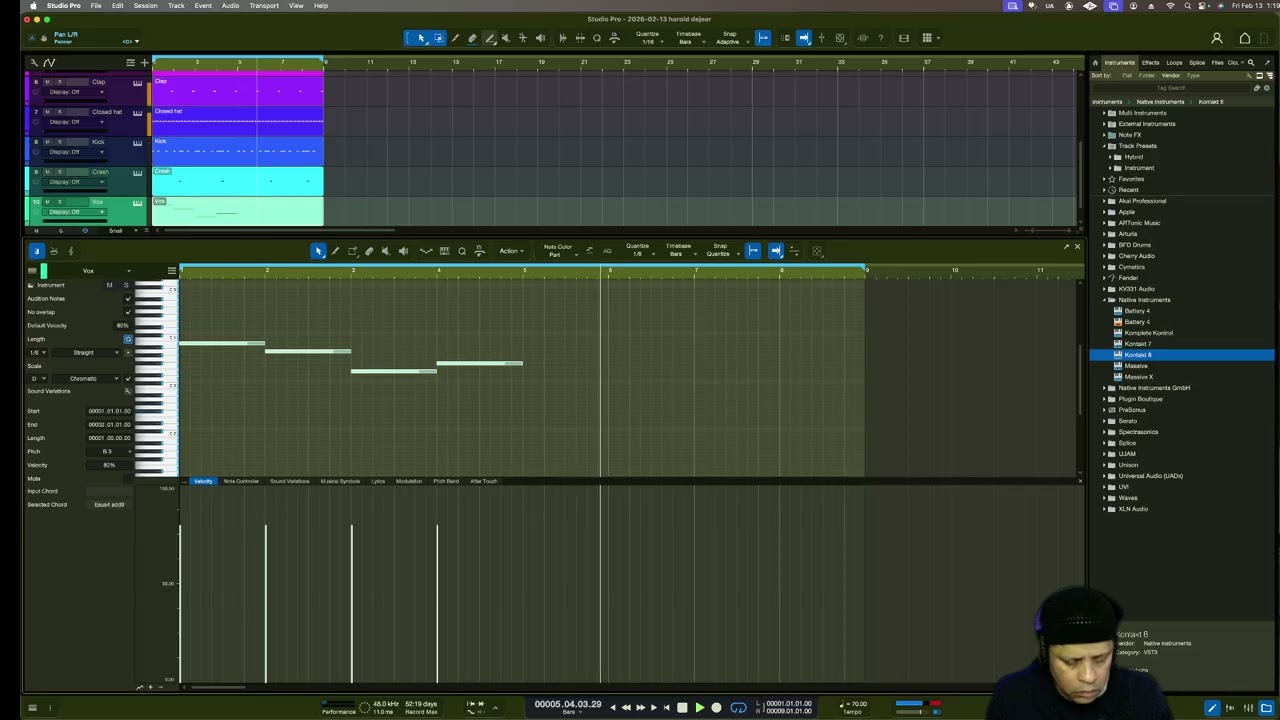Screen dimensions: 1280x720
Task: Select the Arrow tool in main toolbar
Action: pyautogui.click(x=421, y=38)
